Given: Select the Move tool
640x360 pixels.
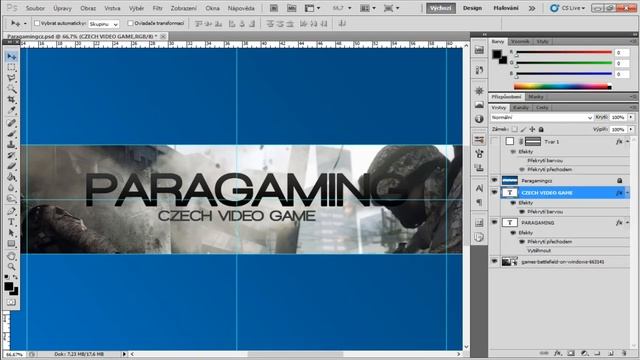Looking at the screenshot, I should [x=11, y=56].
